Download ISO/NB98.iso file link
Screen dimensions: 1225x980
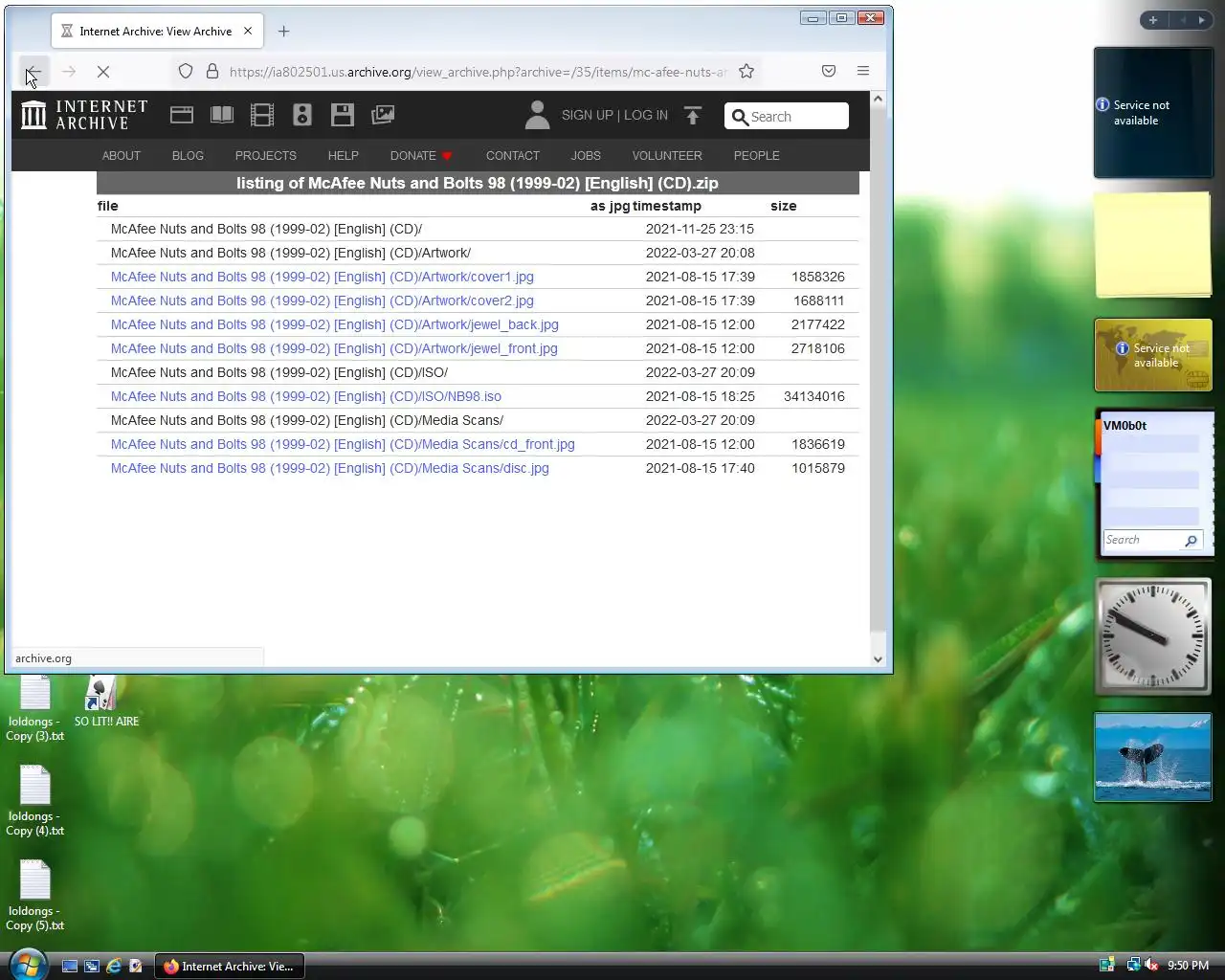(x=306, y=396)
